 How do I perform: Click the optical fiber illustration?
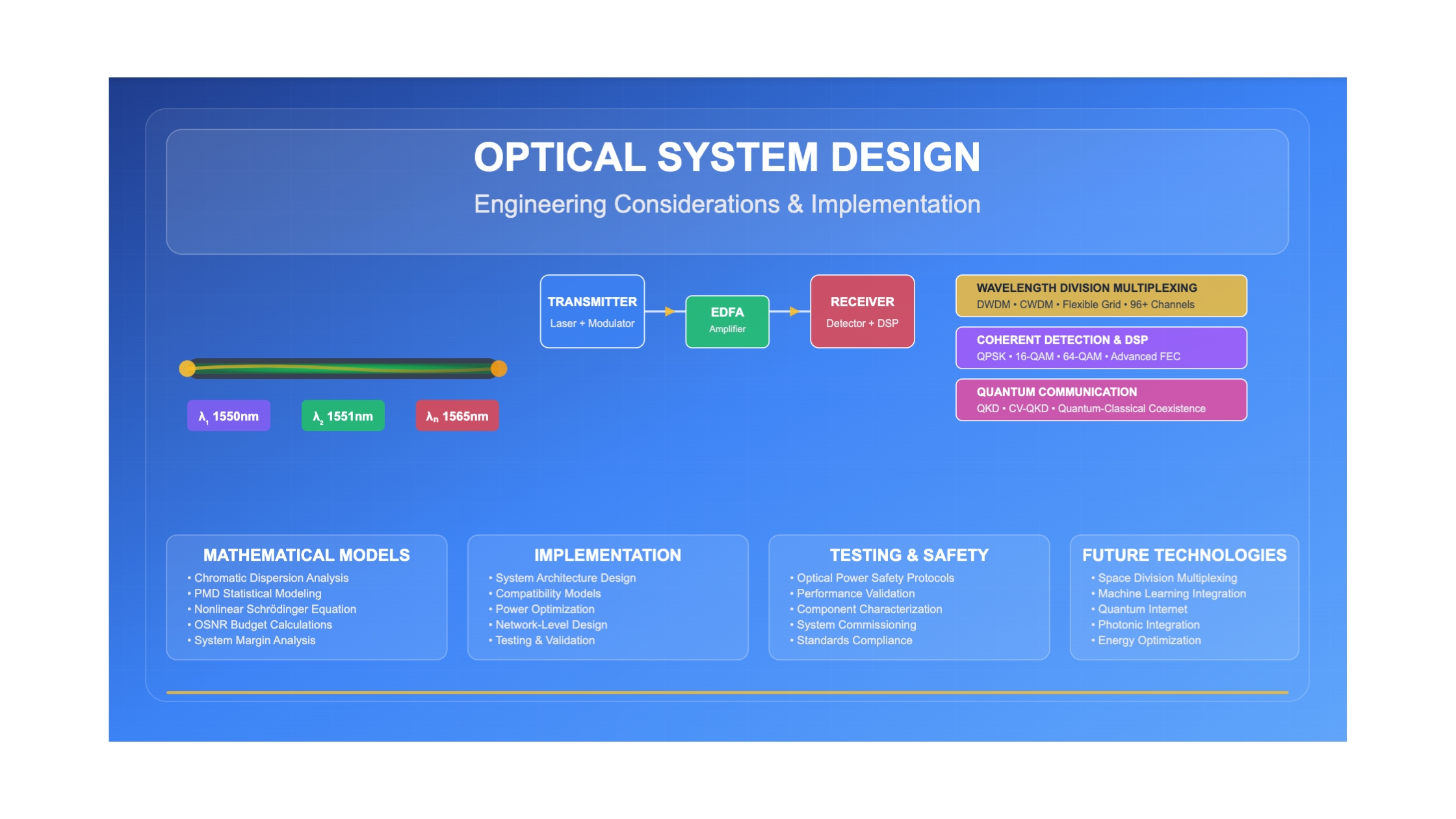click(343, 369)
